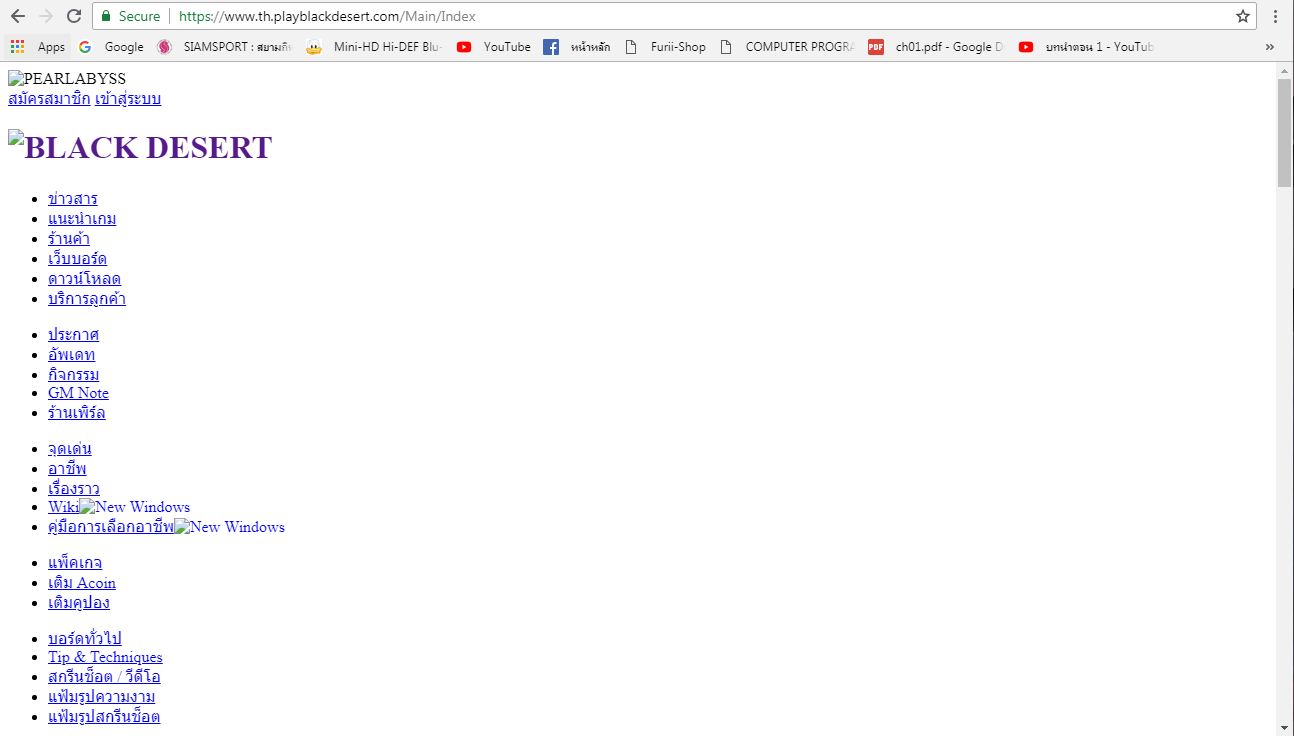Go to the ประกาศ page
Screen dimensions: 1294x736
[73, 334]
